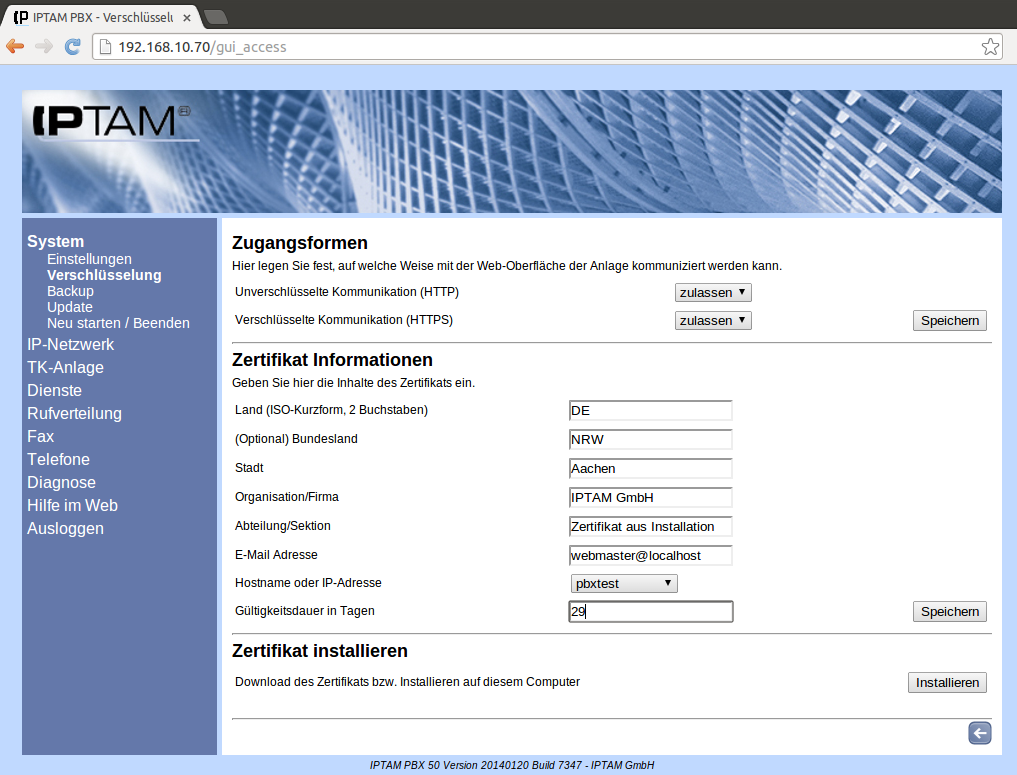
Task: Click the browser back arrow icon
Action: [15, 46]
